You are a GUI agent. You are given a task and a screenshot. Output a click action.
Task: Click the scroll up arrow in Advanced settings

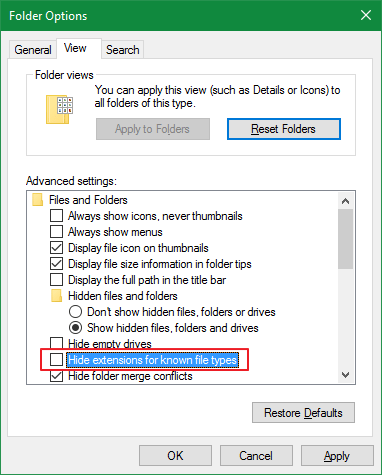[345, 201]
